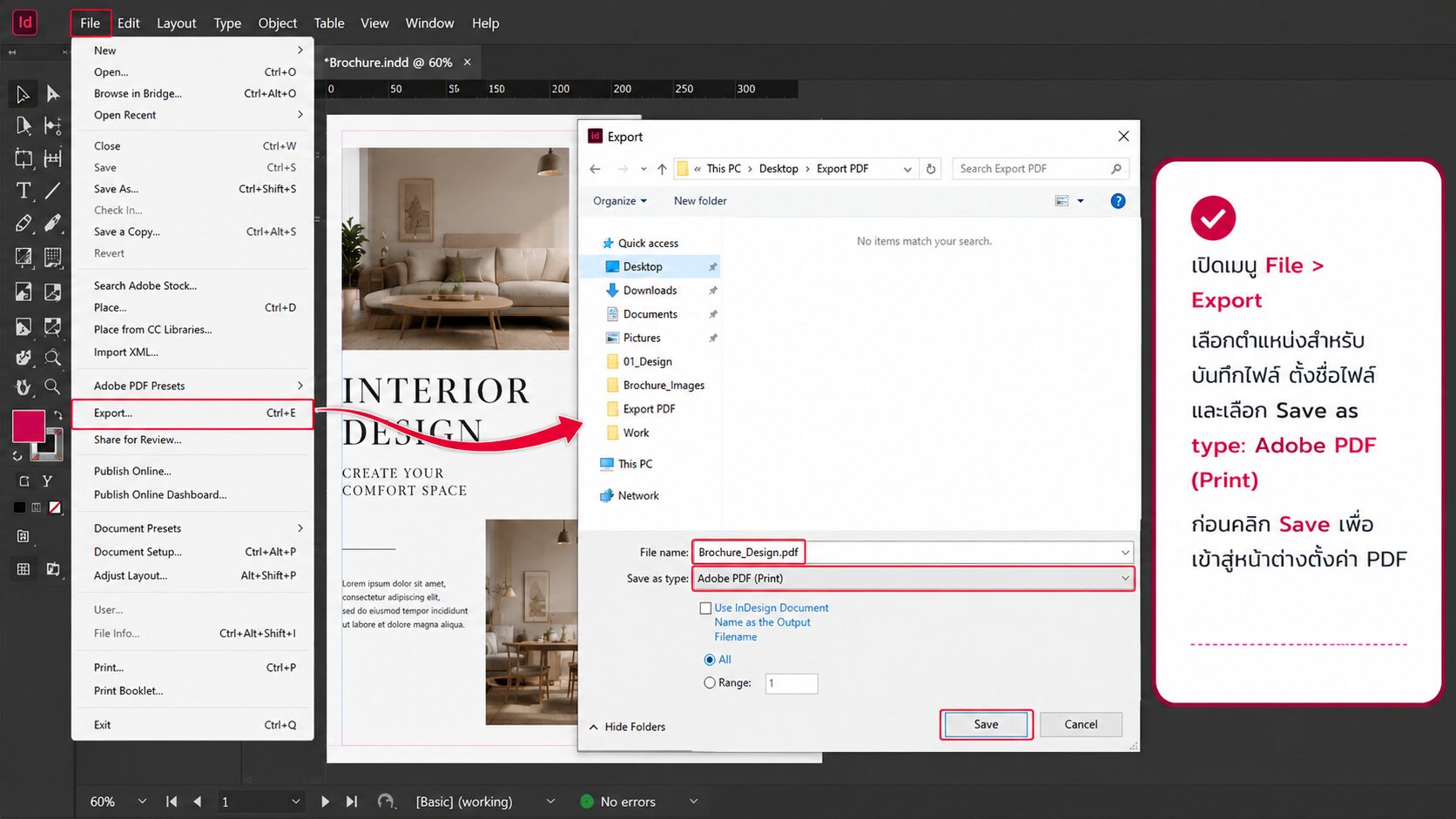Go to previous page in status bar
The image size is (1456, 819).
(198, 802)
